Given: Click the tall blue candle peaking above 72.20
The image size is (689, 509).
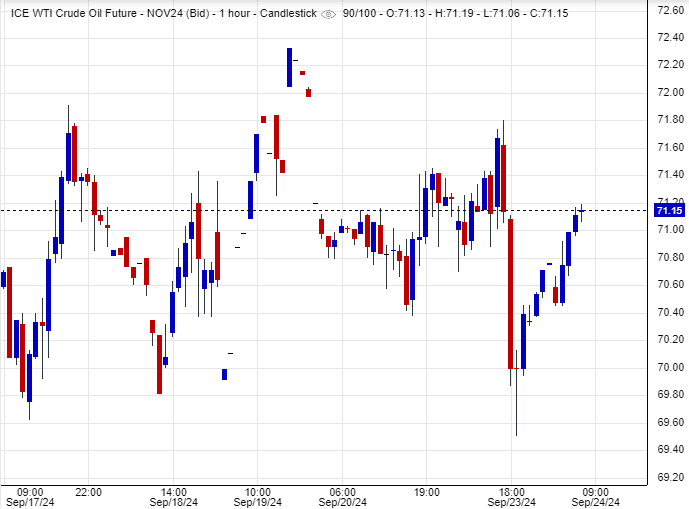Looking at the screenshot, I should pyautogui.click(x=289, y=67).
